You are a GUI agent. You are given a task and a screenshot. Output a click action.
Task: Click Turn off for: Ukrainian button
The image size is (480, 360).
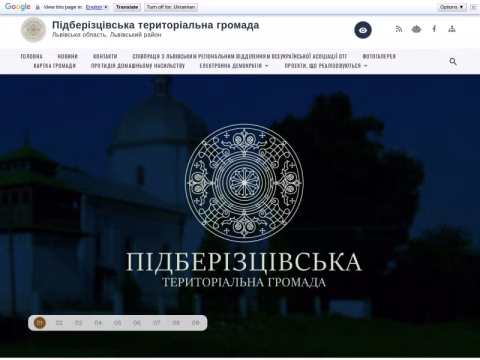(171, 7)
